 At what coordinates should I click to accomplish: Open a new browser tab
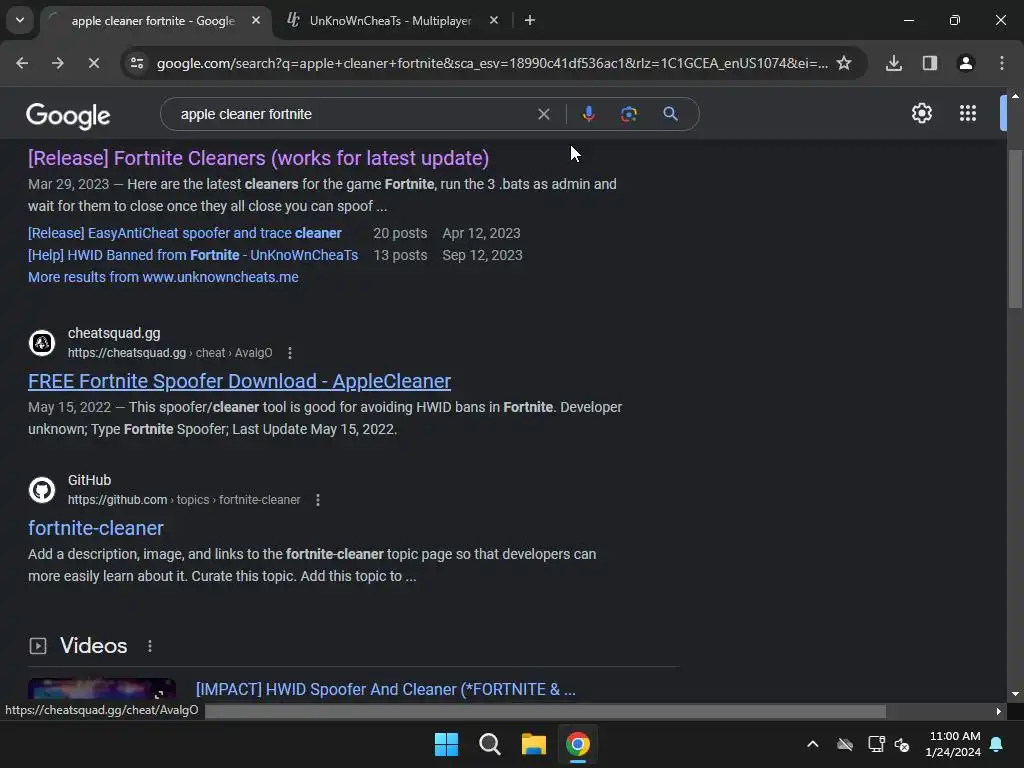point(530,20)
